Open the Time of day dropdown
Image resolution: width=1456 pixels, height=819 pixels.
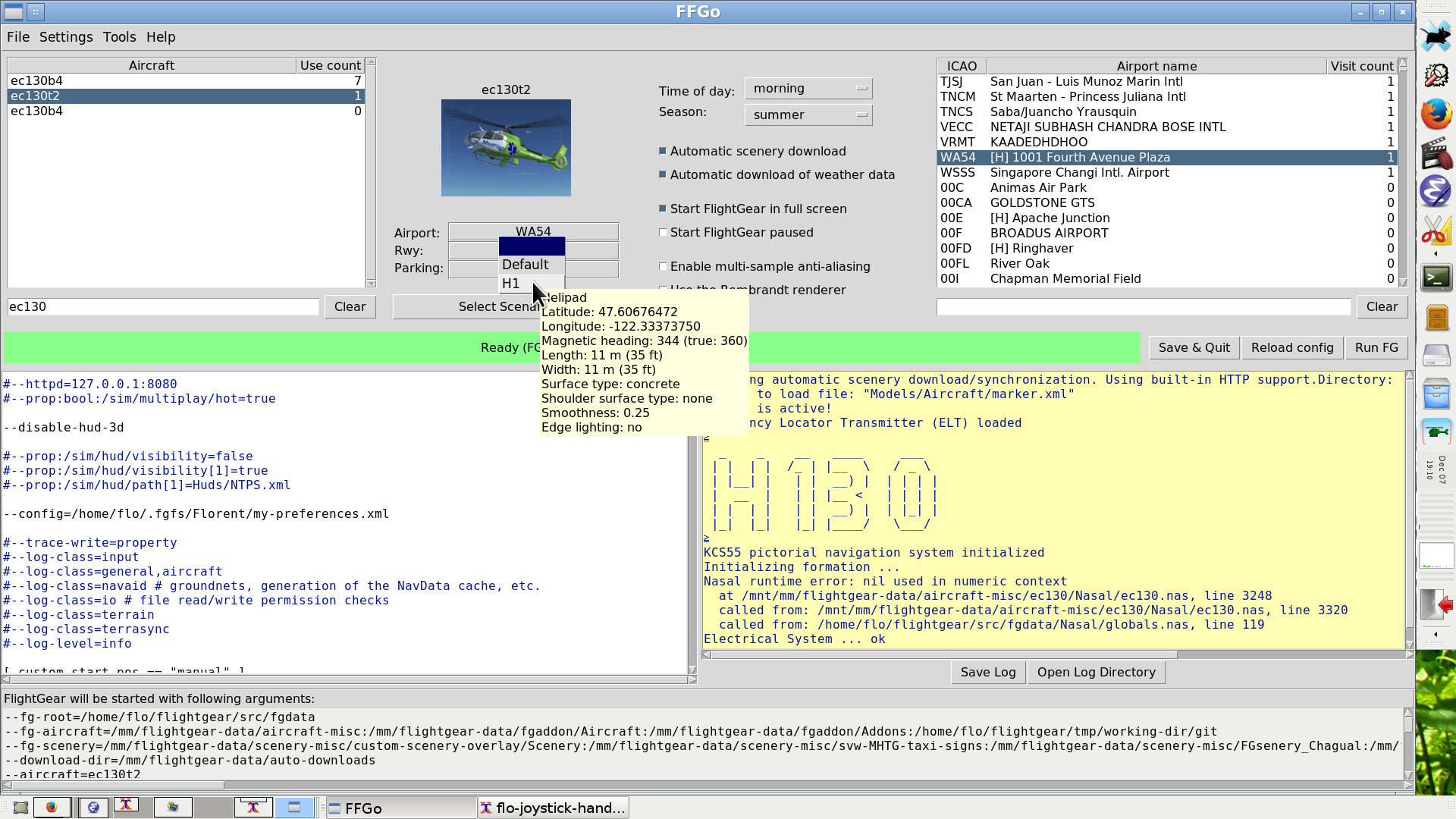tap(808, 89)
